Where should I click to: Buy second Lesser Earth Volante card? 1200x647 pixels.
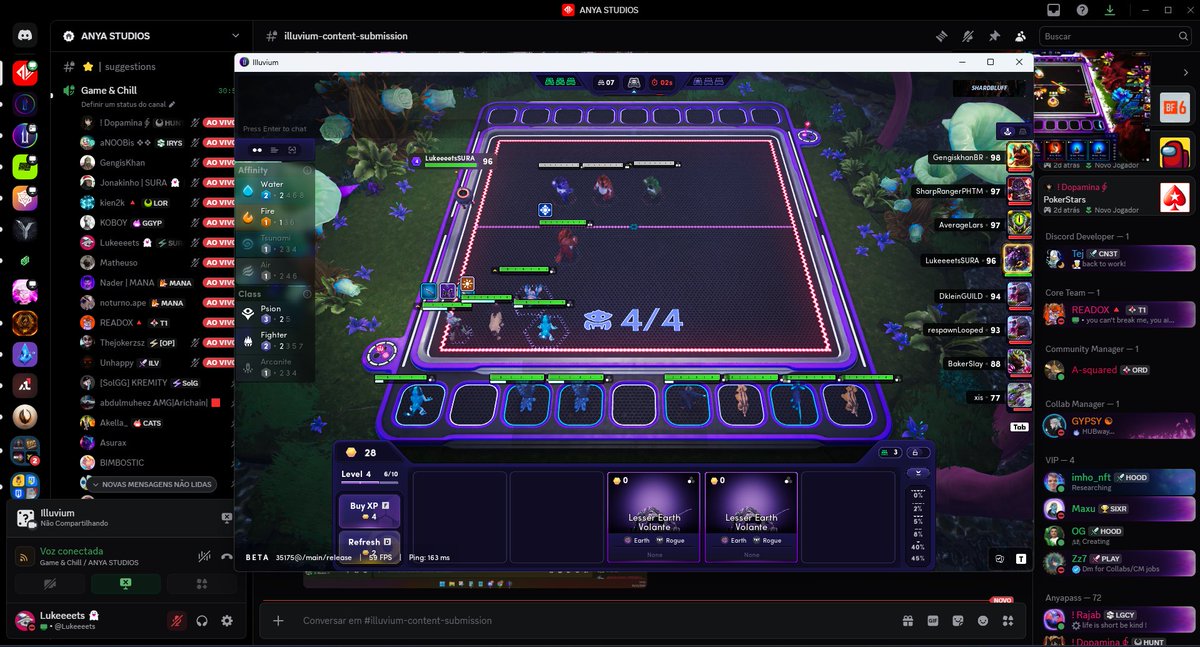[x=751, y=516]
